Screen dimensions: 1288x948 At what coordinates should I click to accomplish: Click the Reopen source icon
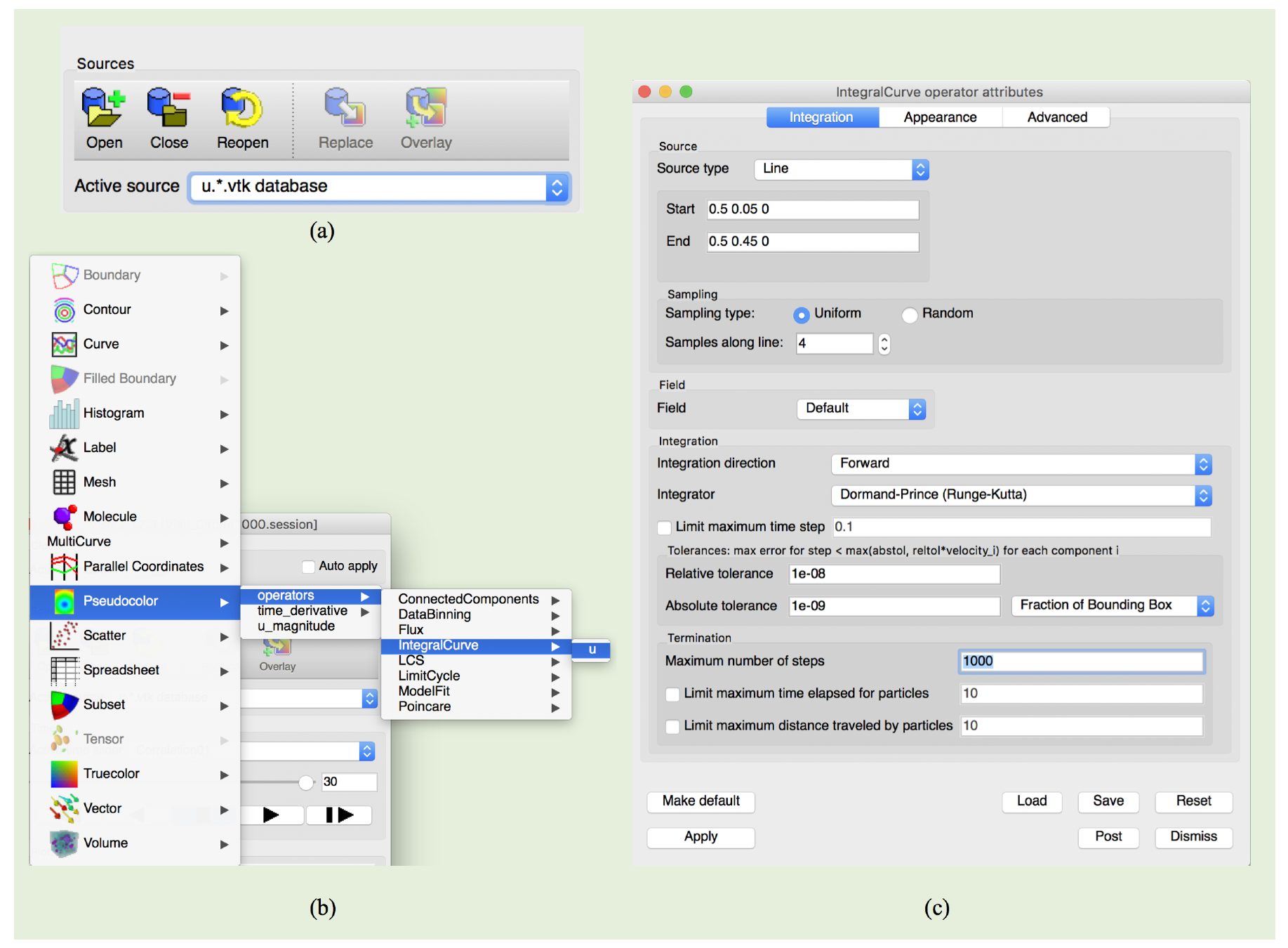[x=241, y=109]
